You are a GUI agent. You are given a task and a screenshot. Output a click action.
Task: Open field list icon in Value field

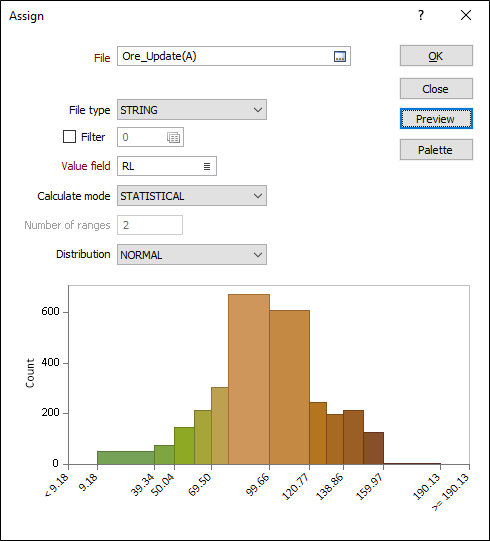click(207, 166)
